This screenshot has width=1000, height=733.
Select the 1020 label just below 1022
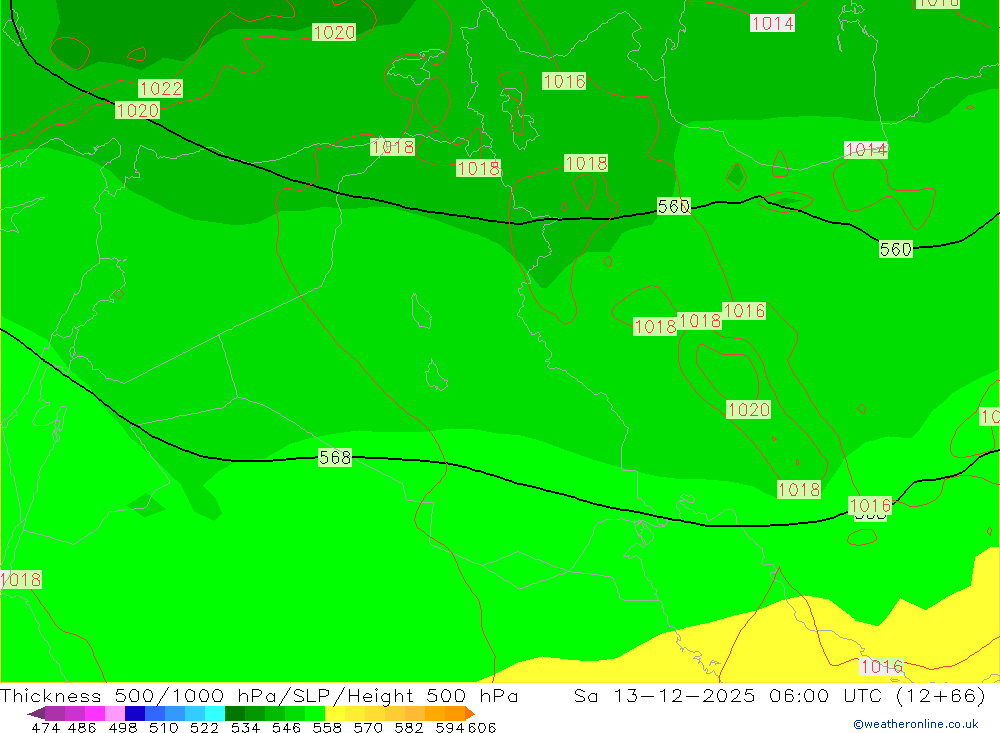137,110
